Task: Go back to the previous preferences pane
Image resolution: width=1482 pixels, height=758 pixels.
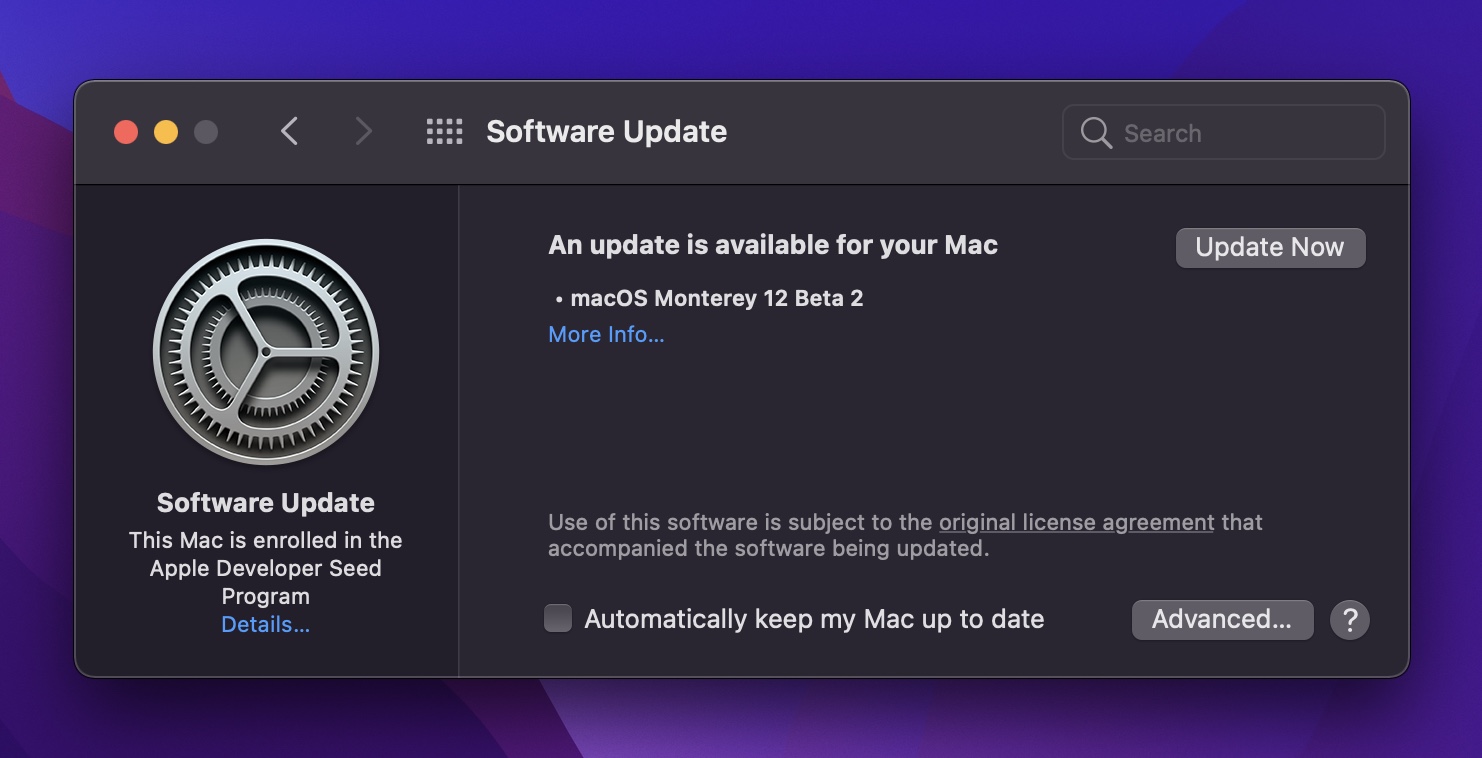Action: click(x=290, y=132)
